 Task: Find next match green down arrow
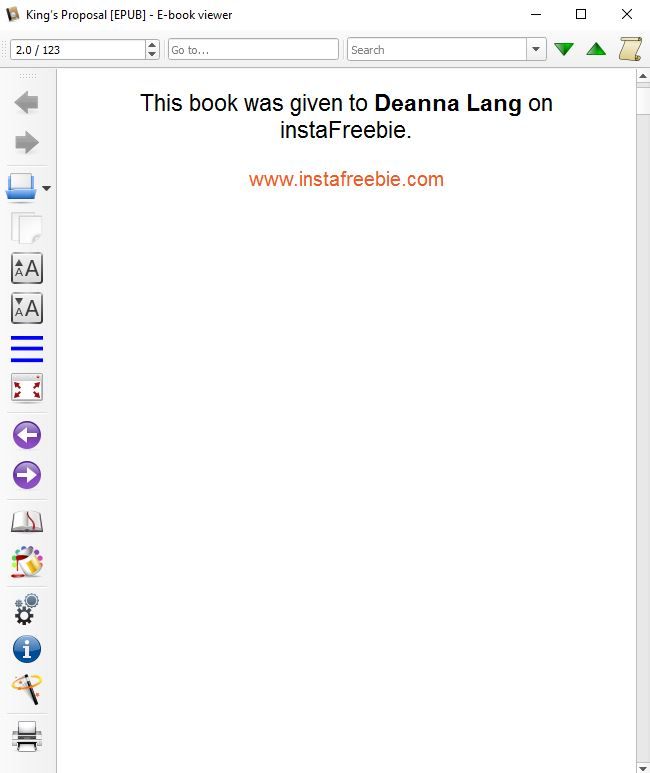click(564, 49)
